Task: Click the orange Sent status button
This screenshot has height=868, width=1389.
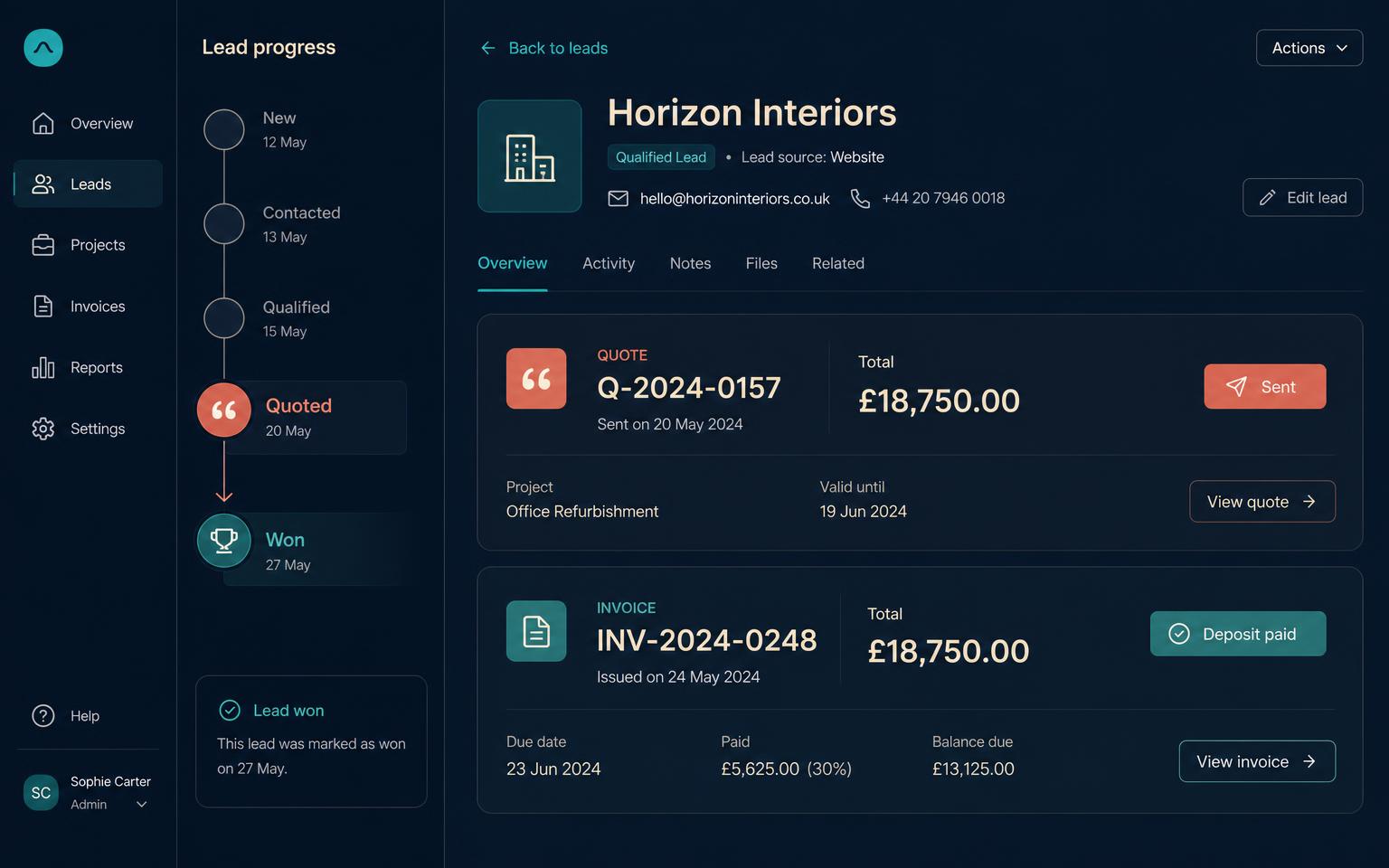Action: click(x=1265, y=387)
